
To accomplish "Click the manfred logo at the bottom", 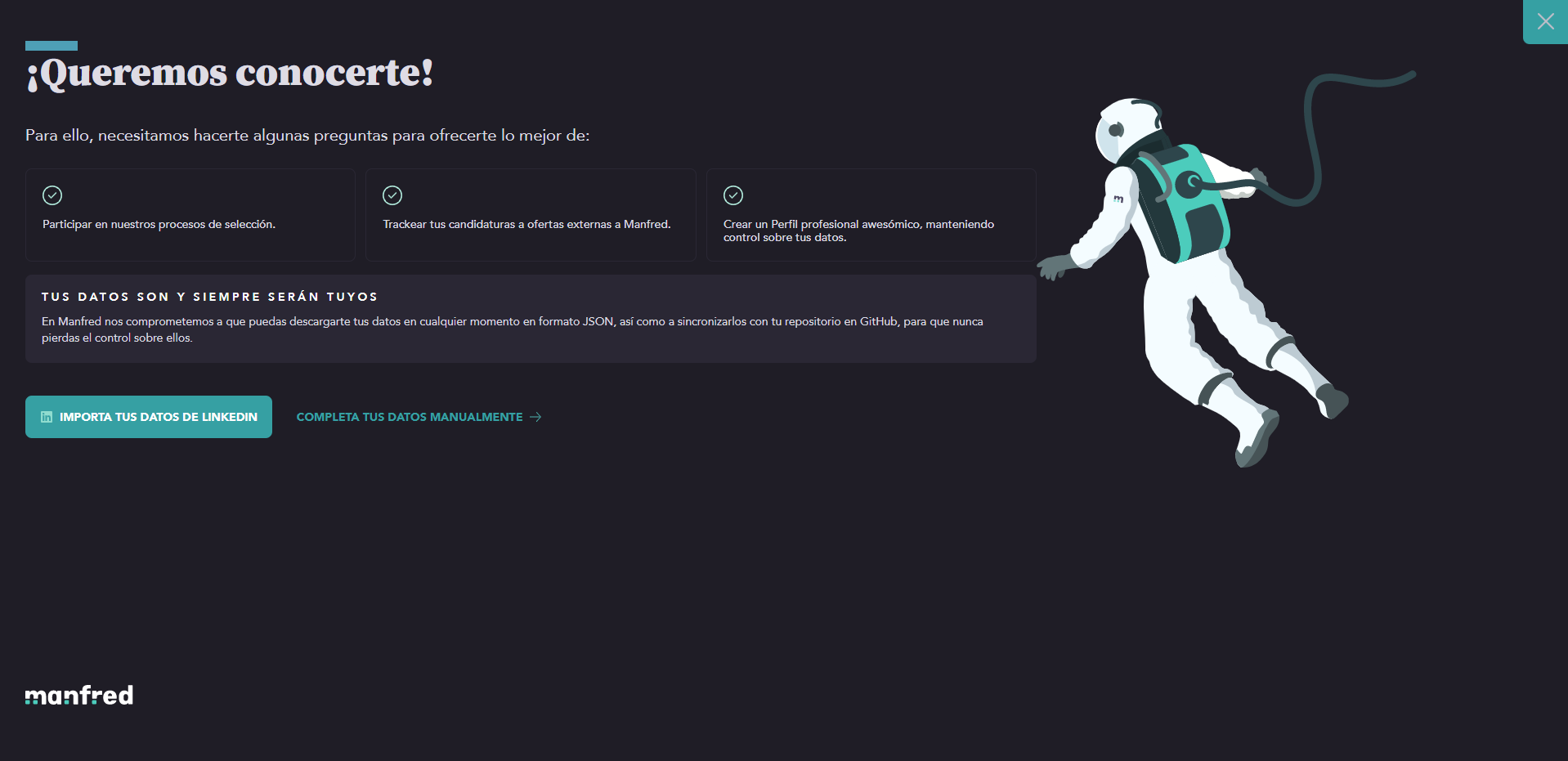I will [79, 695].
